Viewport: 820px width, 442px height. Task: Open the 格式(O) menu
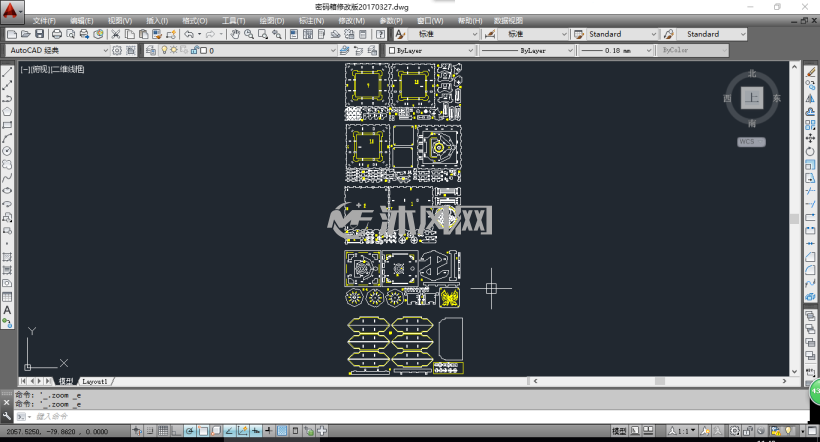click(x=195, y=21)
